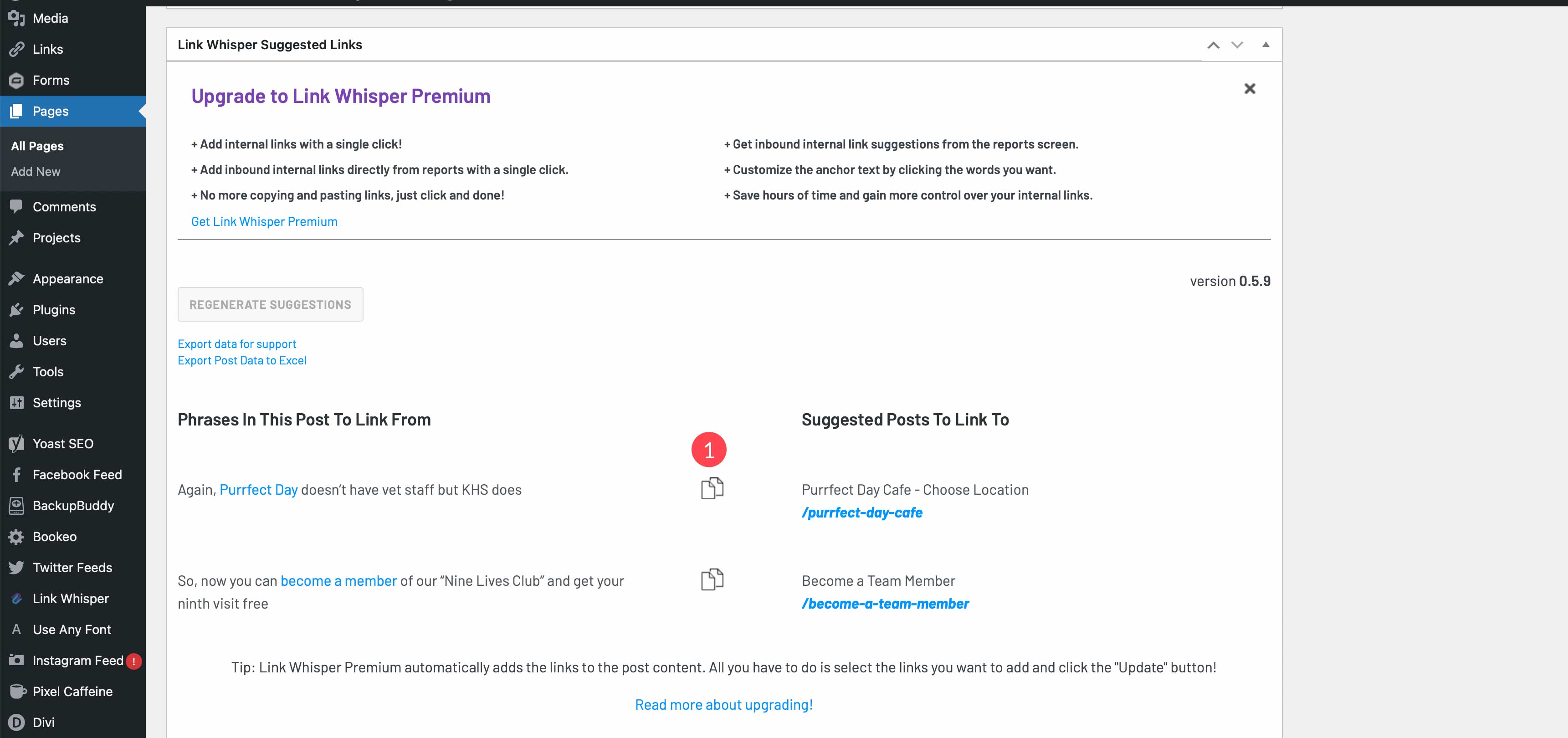Click the Facebook Feed icon

(x=16, y=474)
